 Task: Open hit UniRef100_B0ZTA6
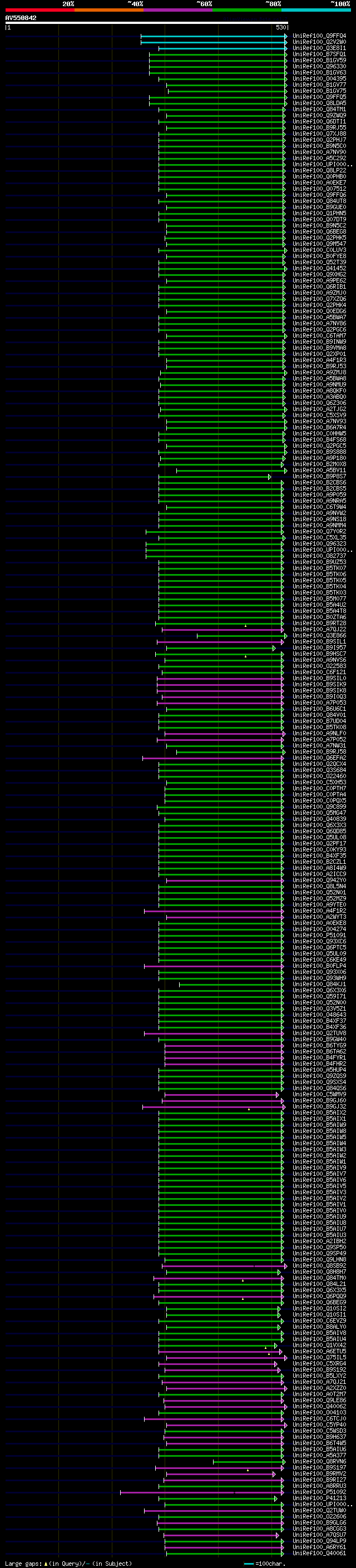[319, 617]
